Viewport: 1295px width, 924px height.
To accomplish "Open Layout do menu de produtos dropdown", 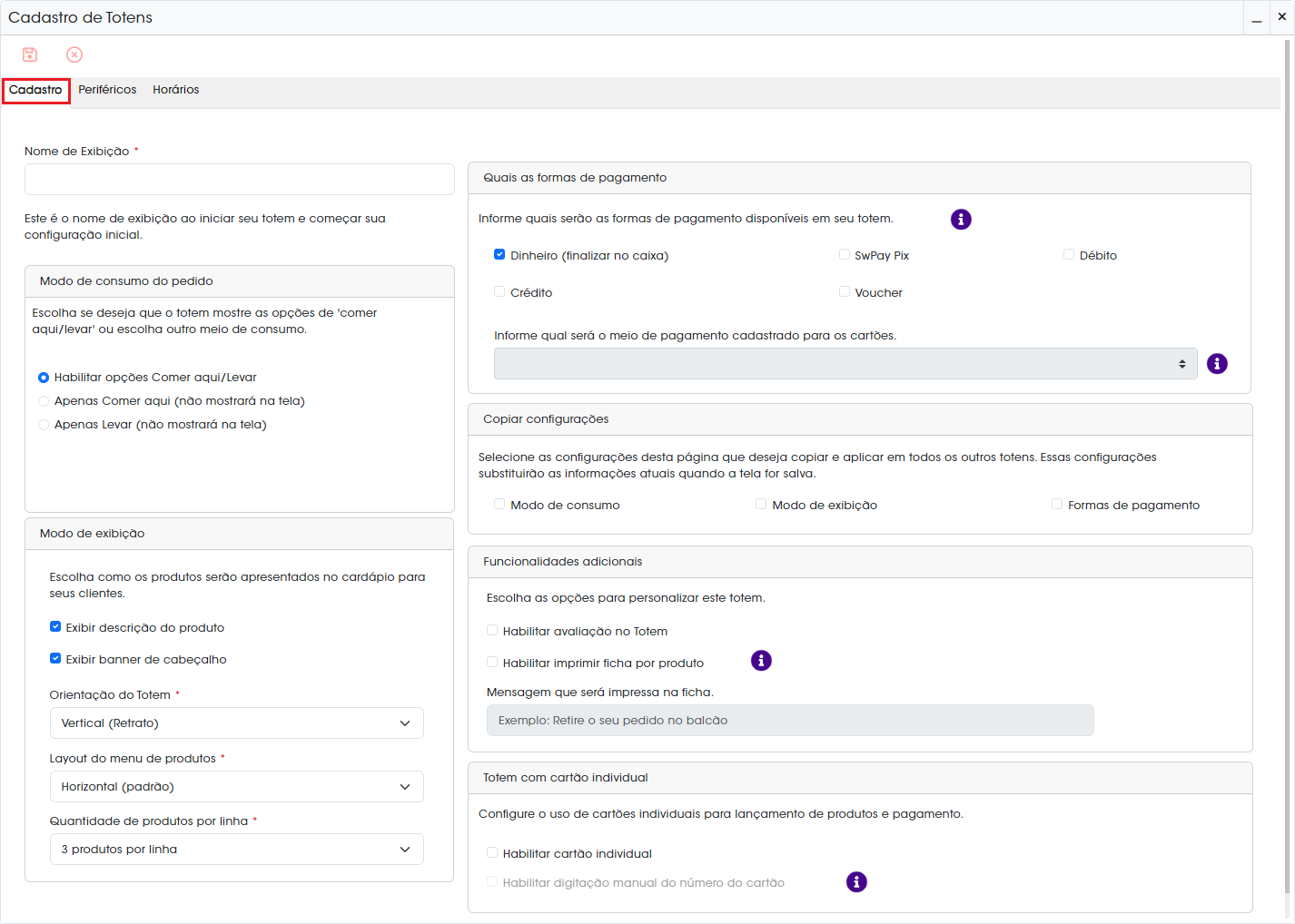I will (x=237, y=787).
